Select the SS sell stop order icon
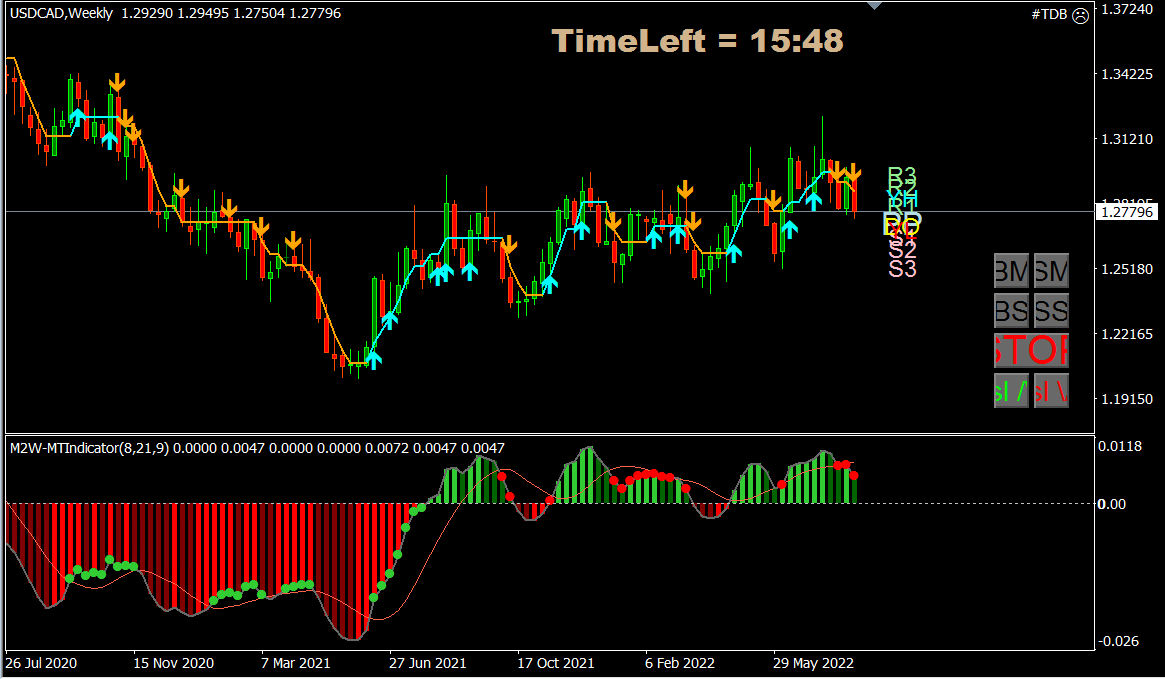 click(x=1051, y=310)
